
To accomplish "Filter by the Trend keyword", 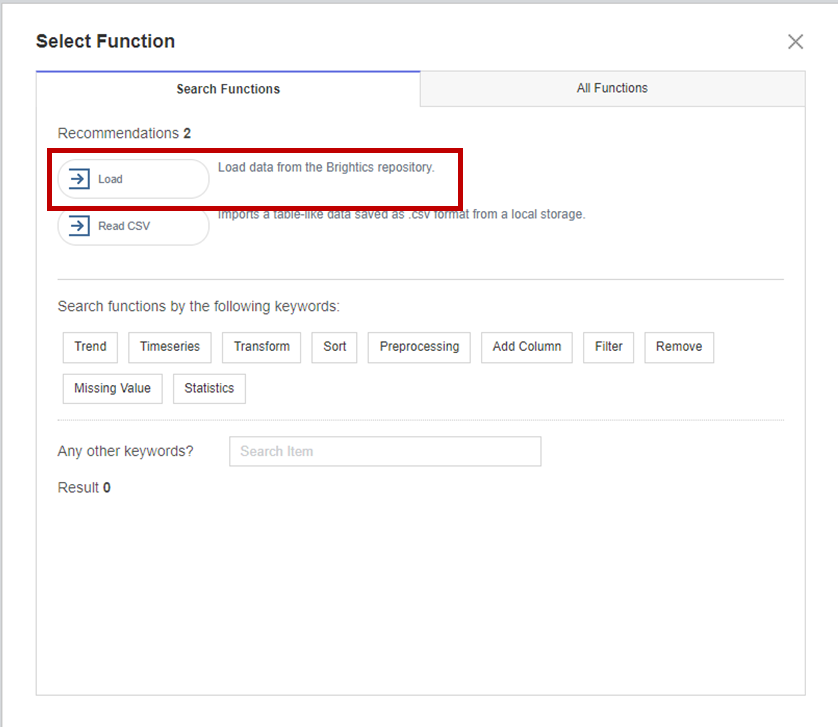I will pyautogui.click(x=90, y=347).
